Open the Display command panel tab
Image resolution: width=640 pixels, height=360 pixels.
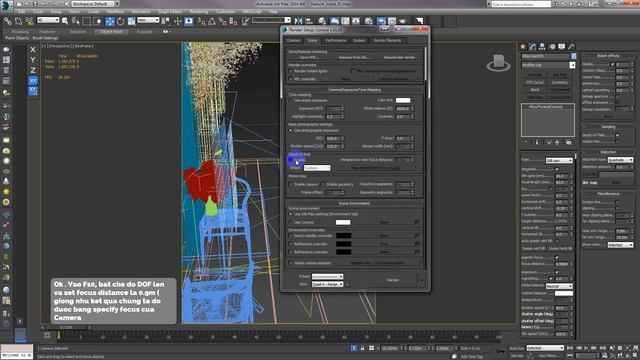[x=562, y=47]
